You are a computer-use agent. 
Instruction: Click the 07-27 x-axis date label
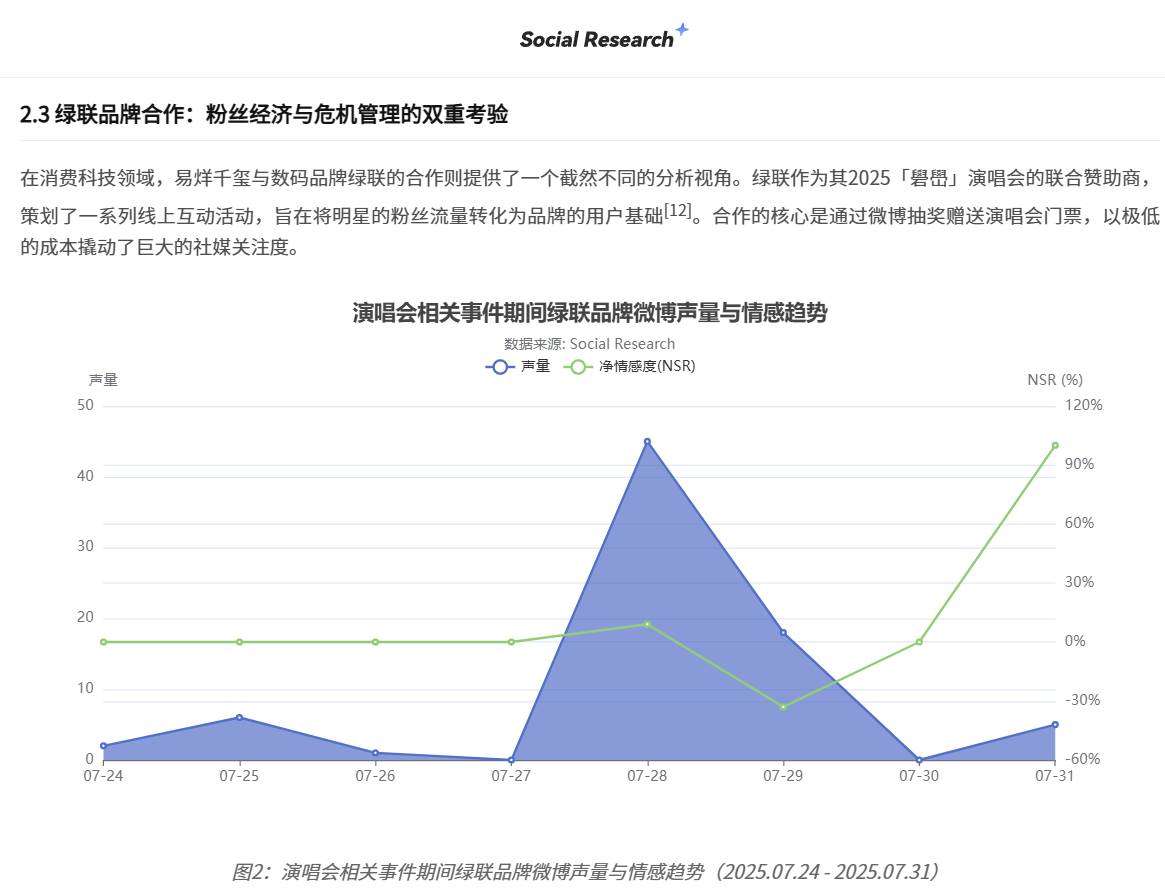[x=511, y=776]
